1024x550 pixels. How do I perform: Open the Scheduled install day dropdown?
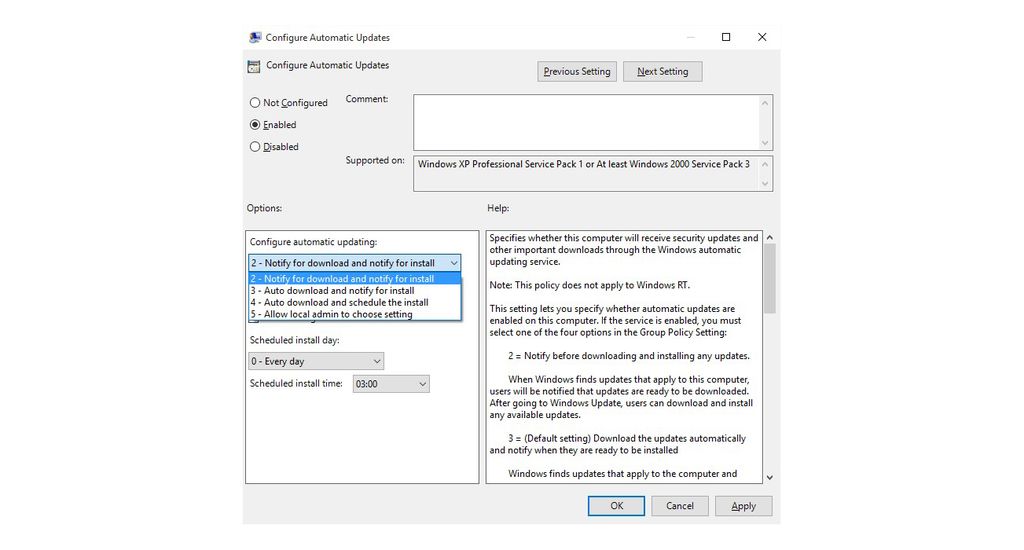pyautogui.click(x=316, y=361)
